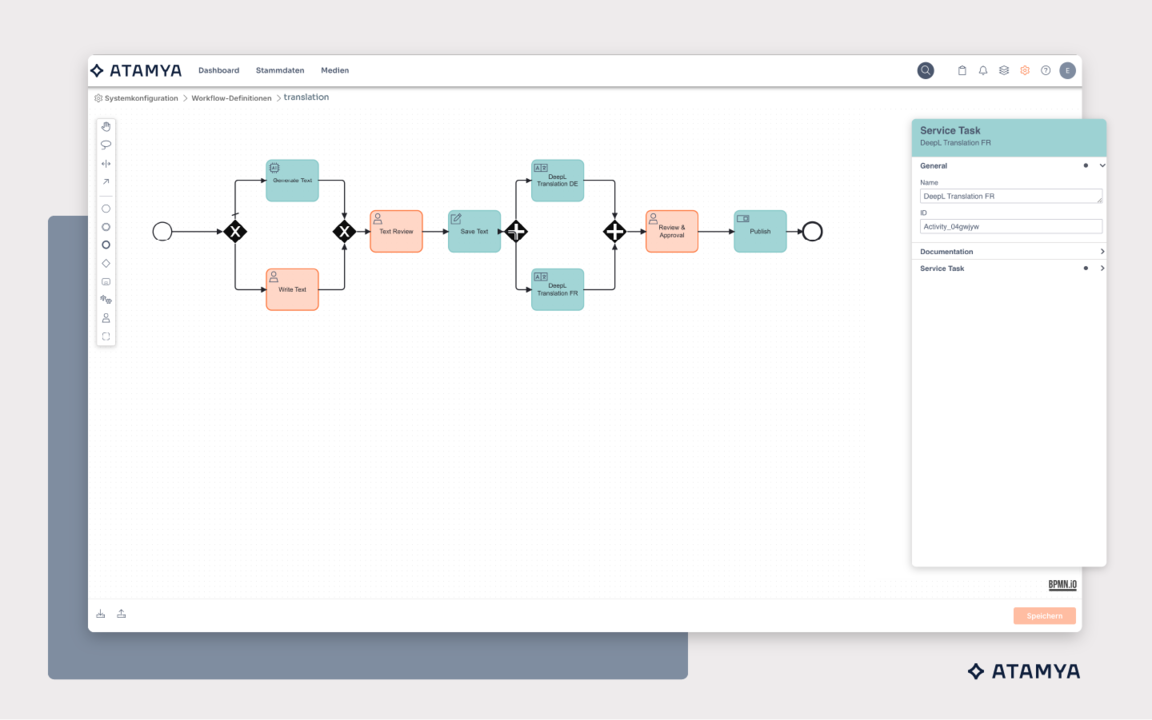This screenshot has height=720, width=1152.
Task: Collapse the General section chevron
Action: point(1102,166)
